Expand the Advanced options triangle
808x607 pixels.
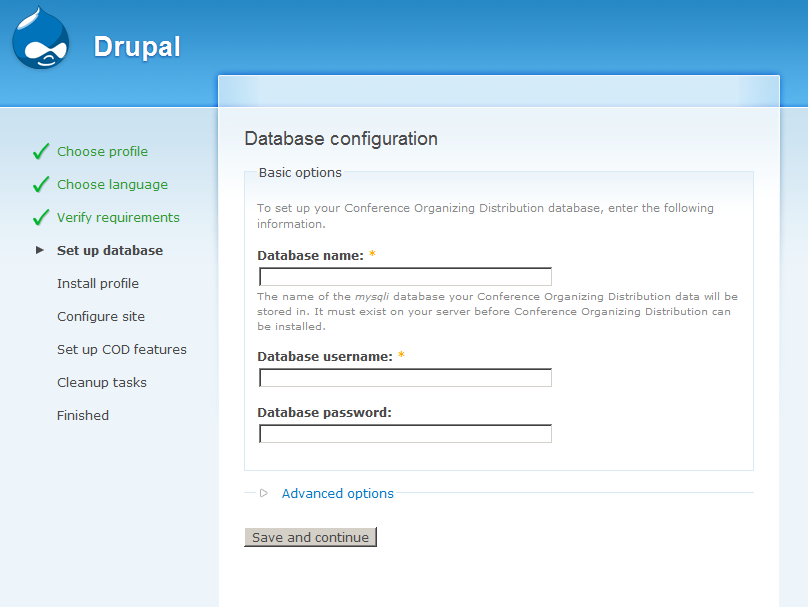point(264,493)
